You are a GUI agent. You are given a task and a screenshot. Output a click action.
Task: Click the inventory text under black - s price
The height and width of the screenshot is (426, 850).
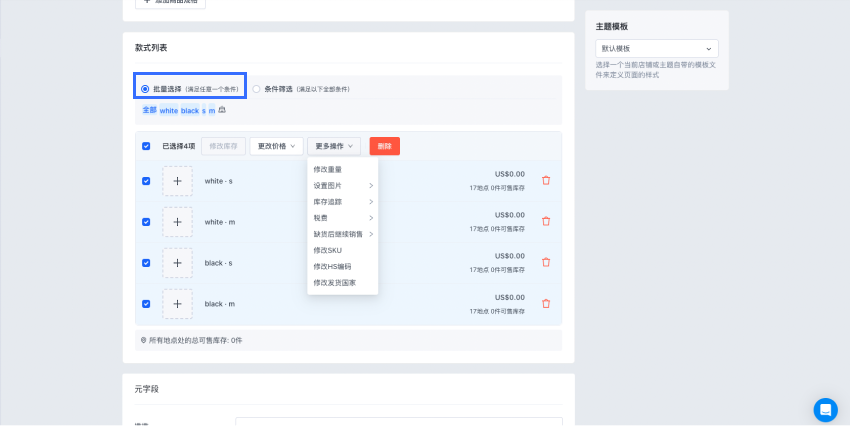tap(497, 270)
